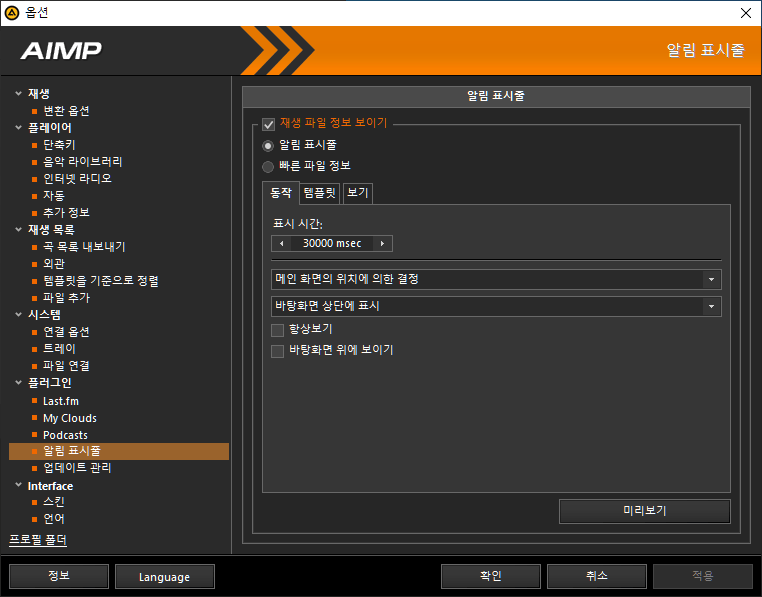Collapse the 재생 tree section
Screen dimensions: 762x597
click(x=18, y=93)
